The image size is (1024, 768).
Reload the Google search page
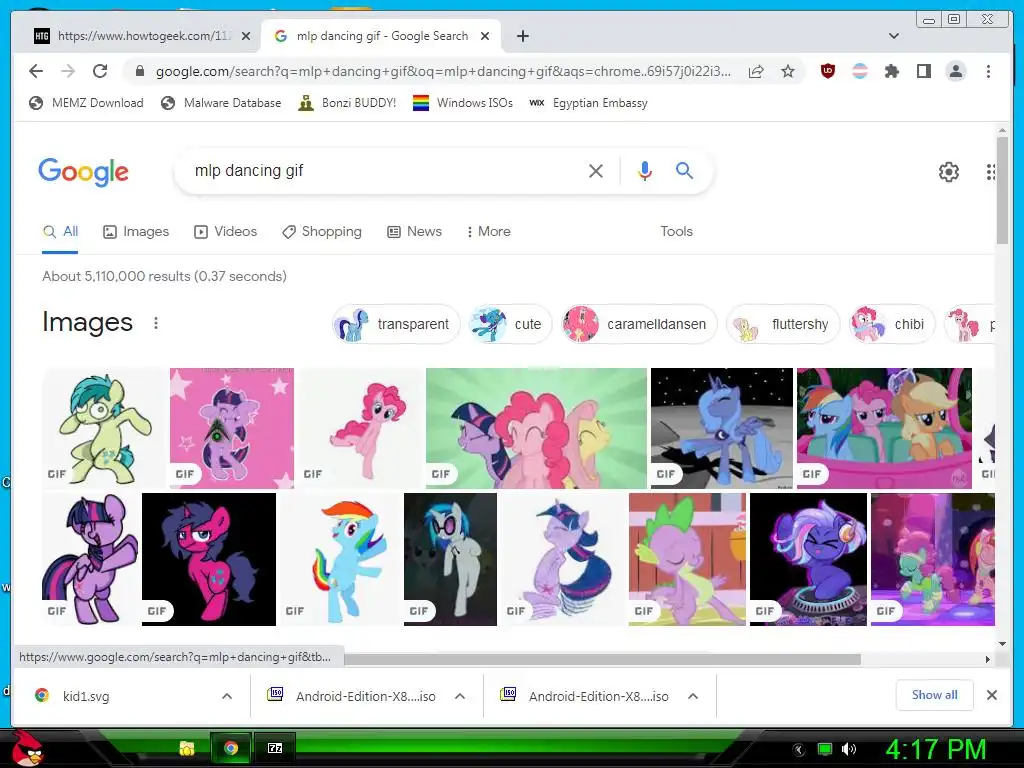100,71
